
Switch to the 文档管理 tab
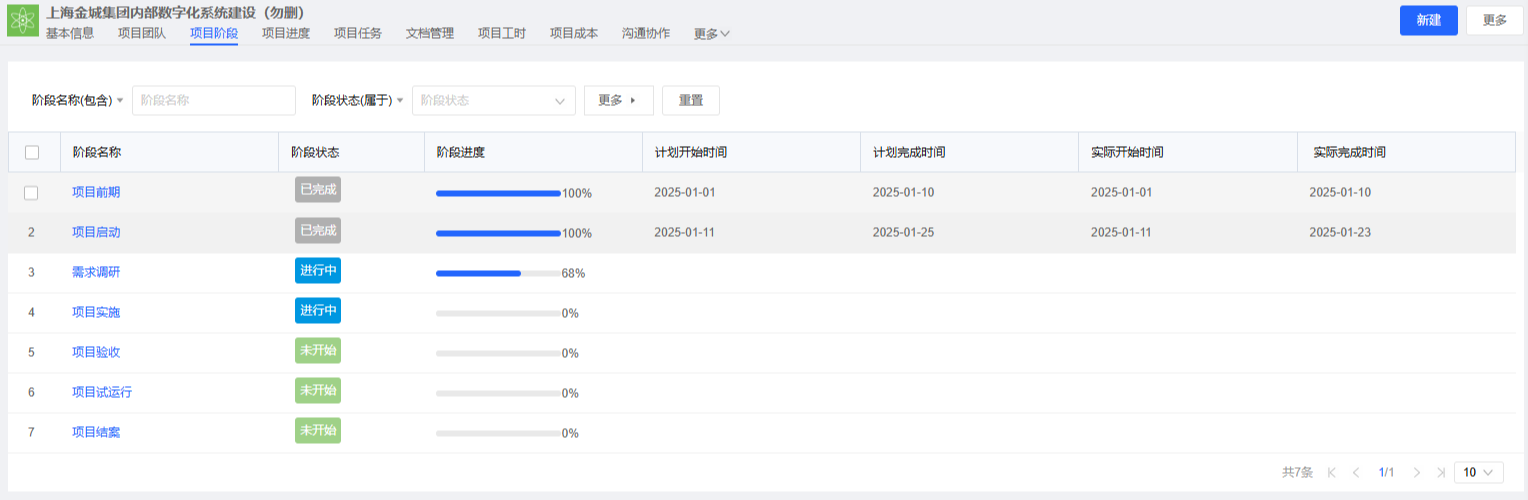[x=430, y=33]
